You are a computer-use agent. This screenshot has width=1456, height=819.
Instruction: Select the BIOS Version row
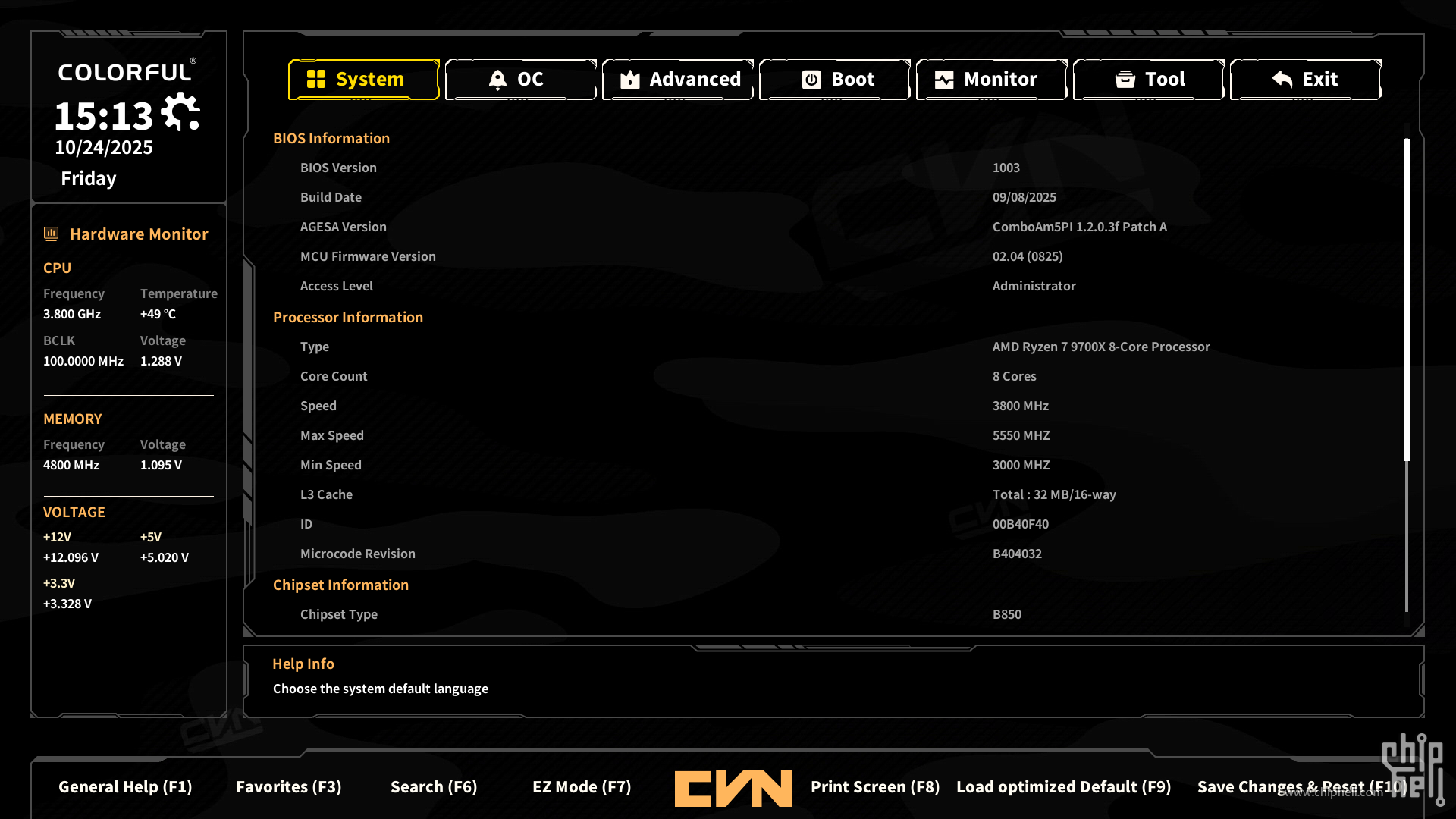pos(338,168)
